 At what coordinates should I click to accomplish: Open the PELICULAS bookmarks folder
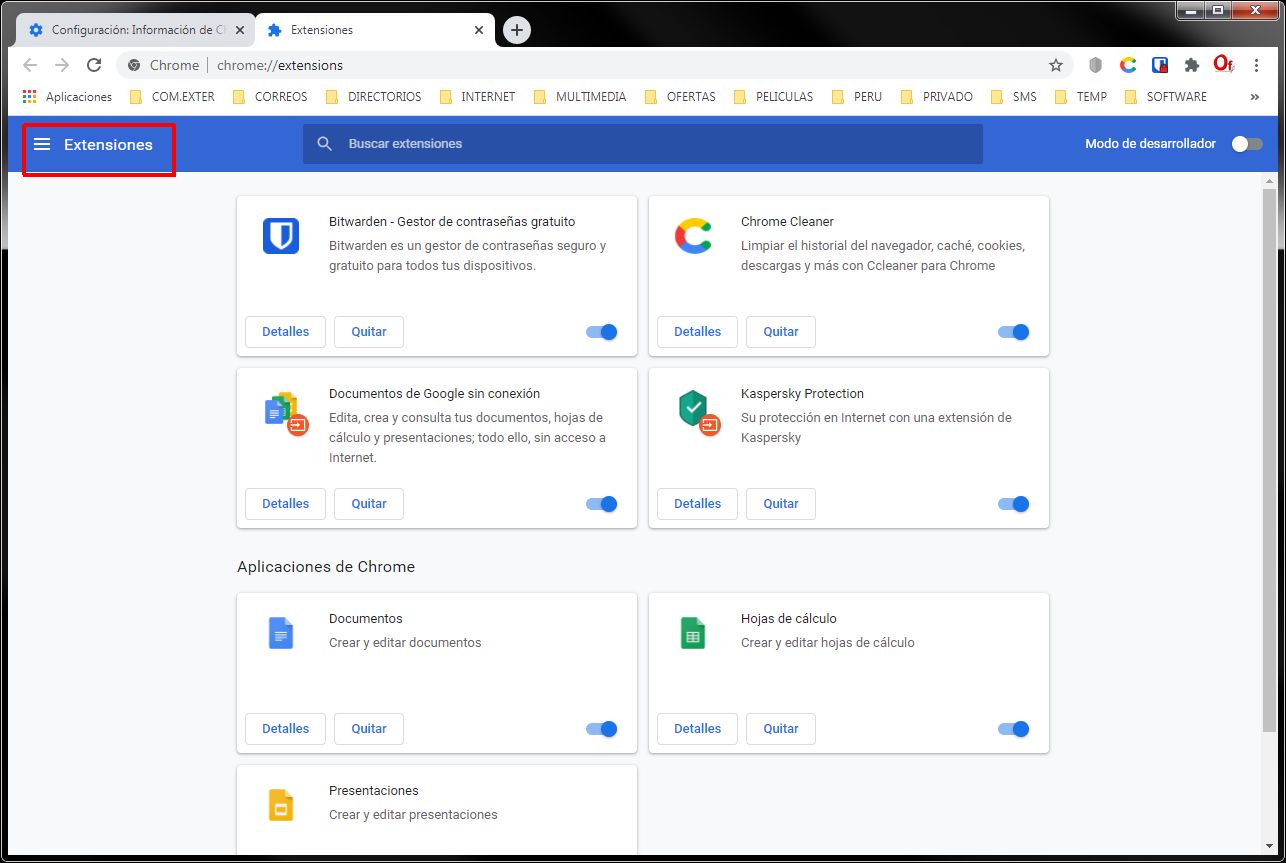[773, 97]
